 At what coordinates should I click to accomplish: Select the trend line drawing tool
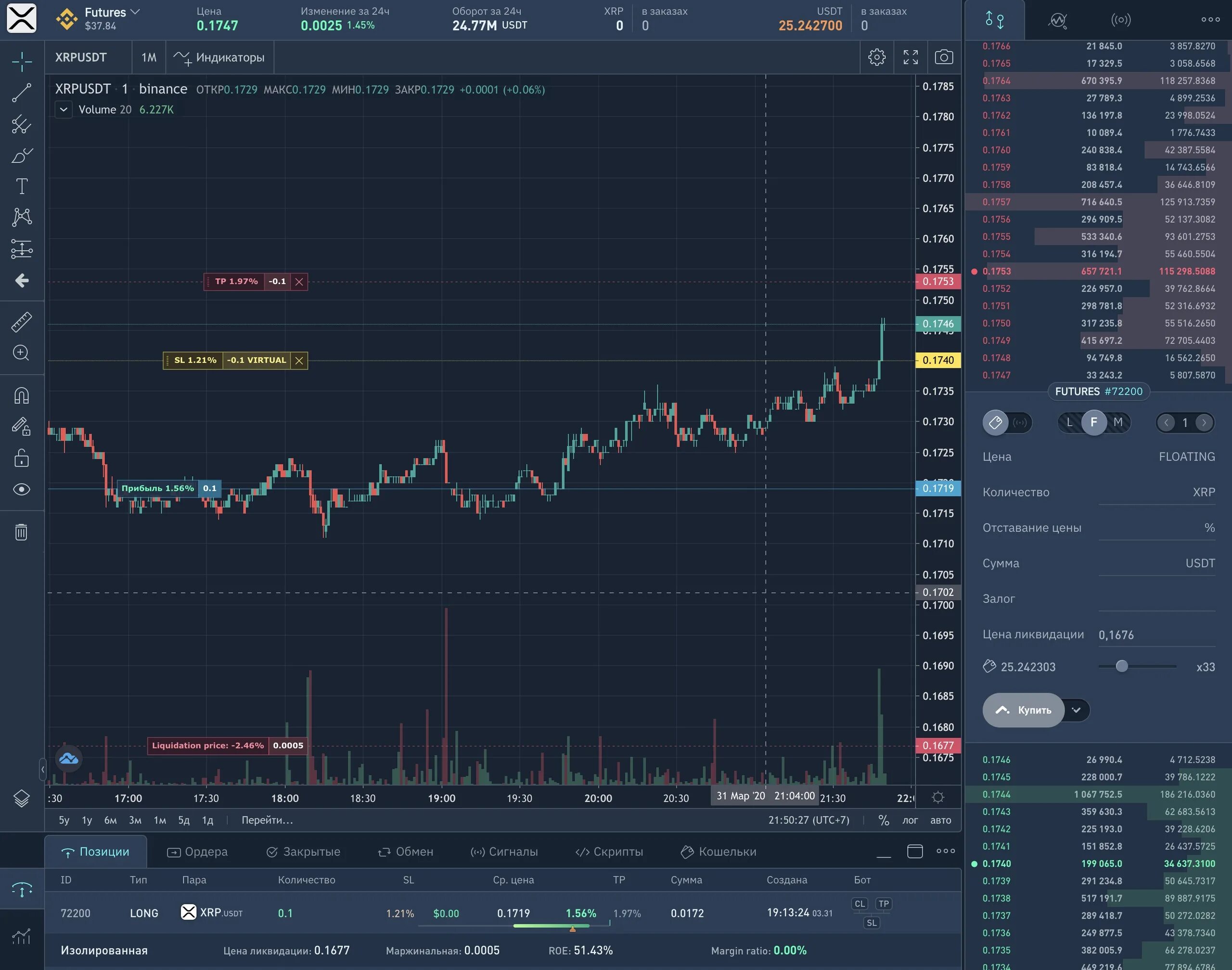22,92
